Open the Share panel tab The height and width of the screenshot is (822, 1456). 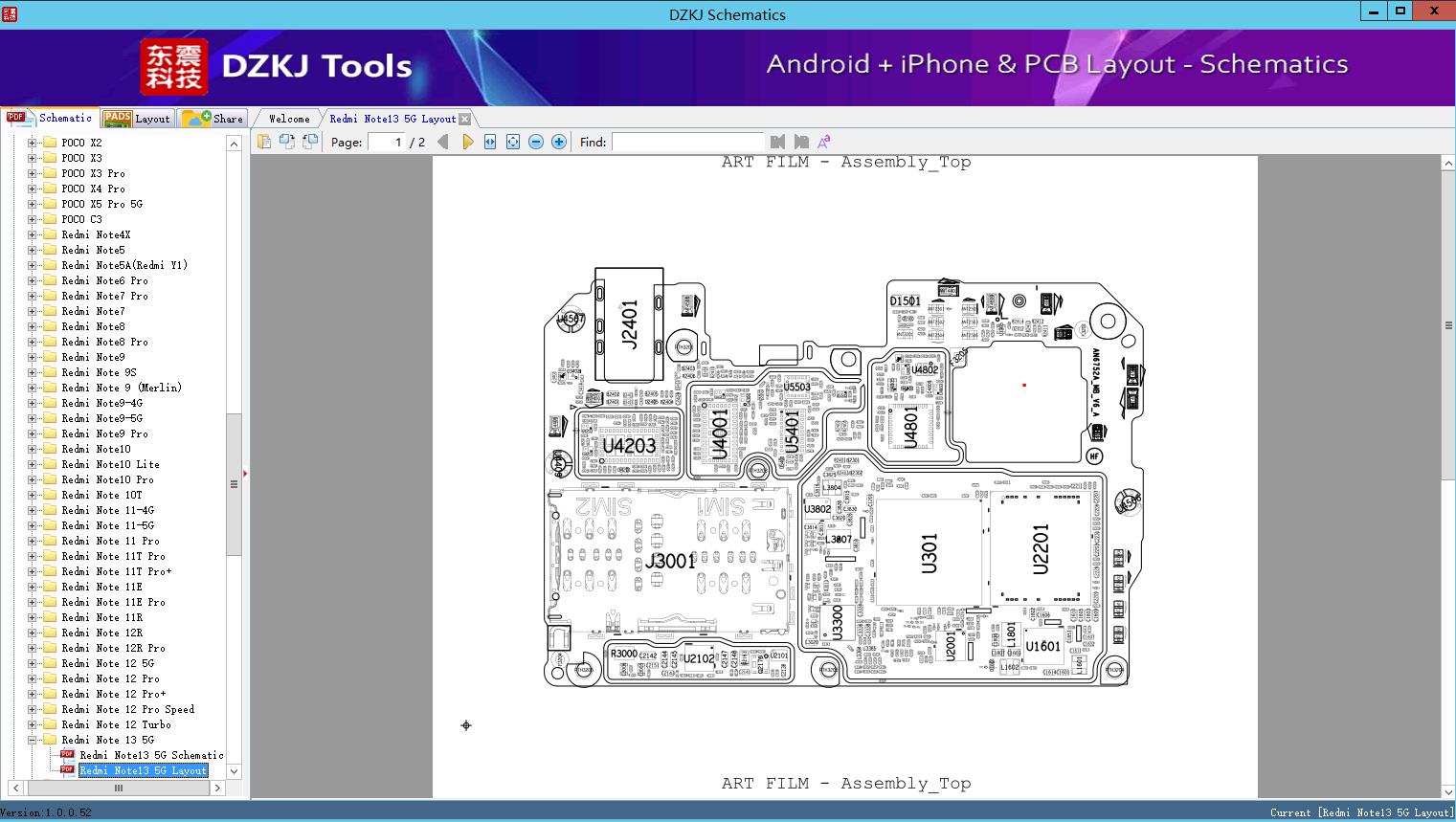[213, 118]
